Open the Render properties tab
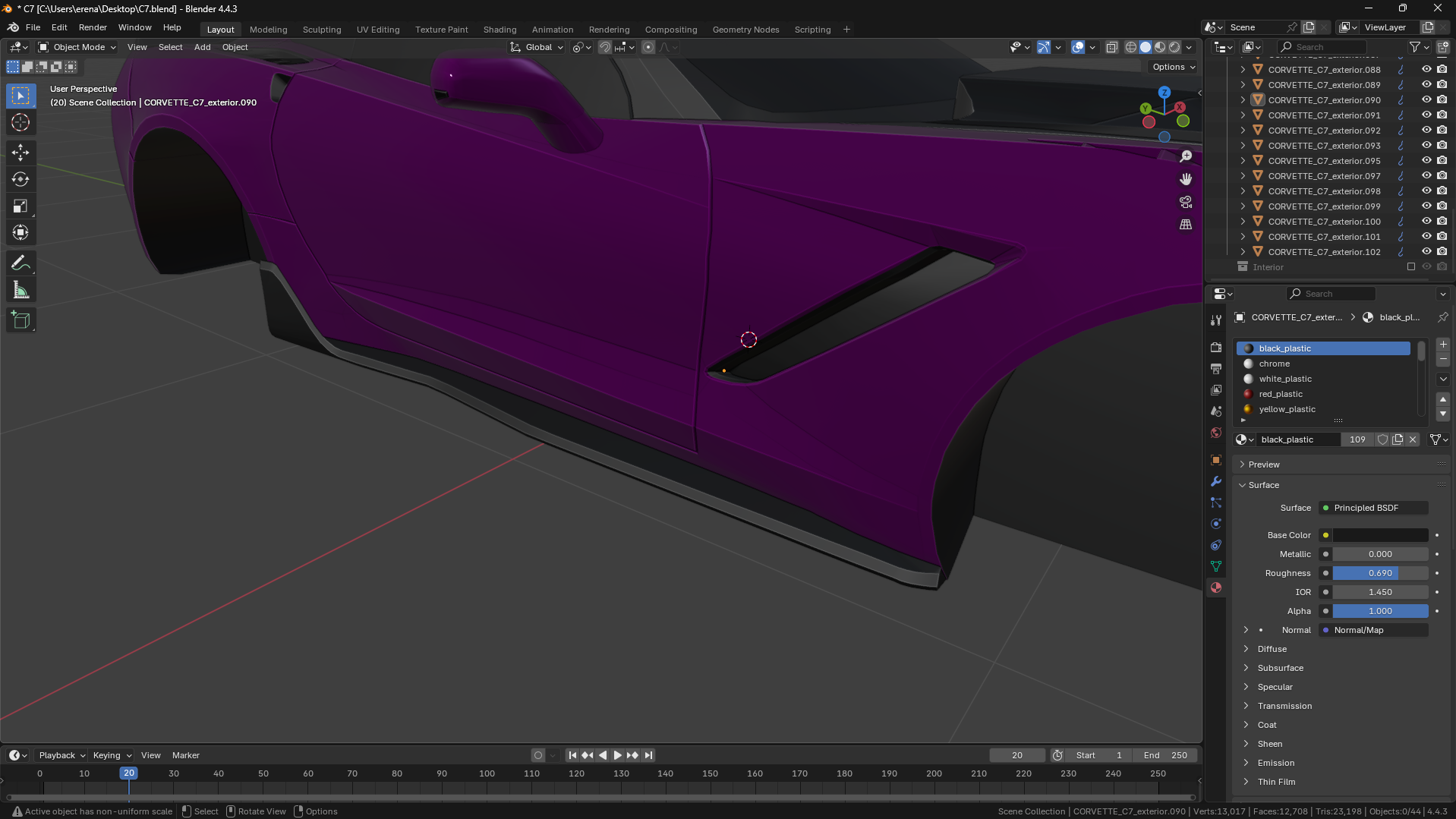This screenshot has height=819, width=1456. coord(1216,348)
